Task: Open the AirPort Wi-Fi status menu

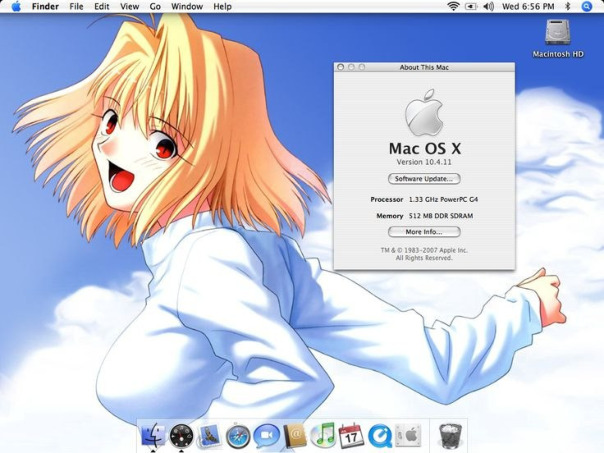Action: [x=453, y=6]
